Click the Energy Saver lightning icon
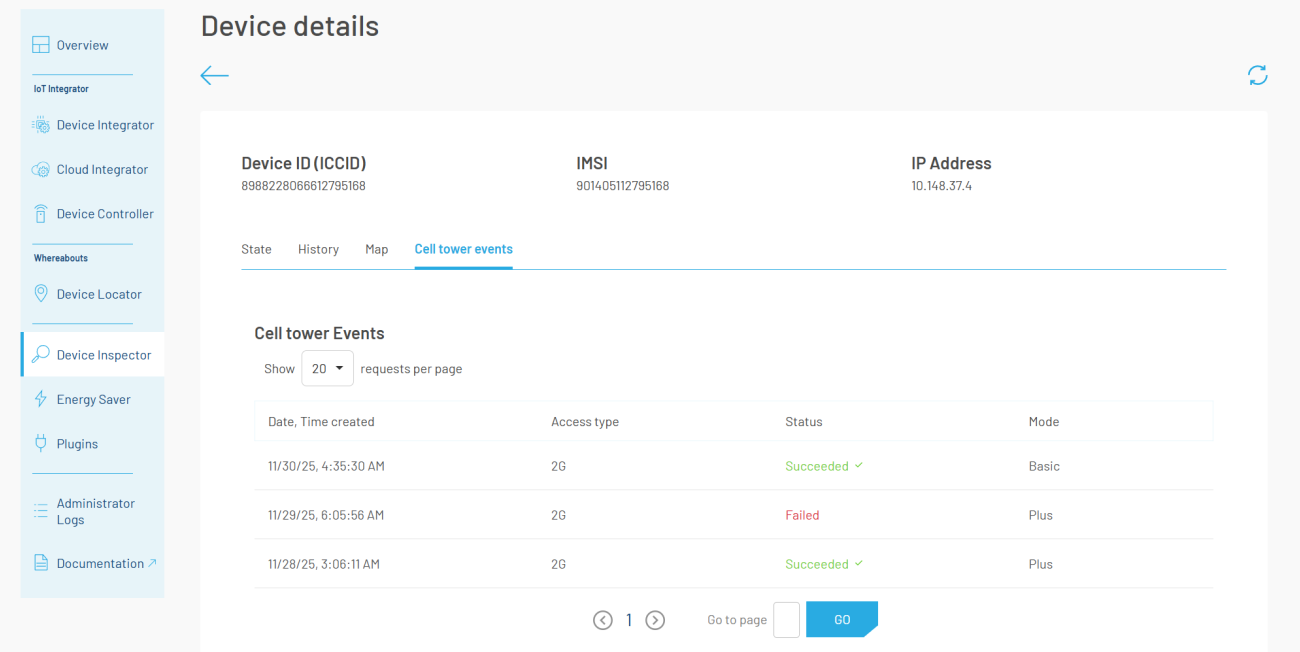Screen dimensions: 1300x652 tap(41, 399)
